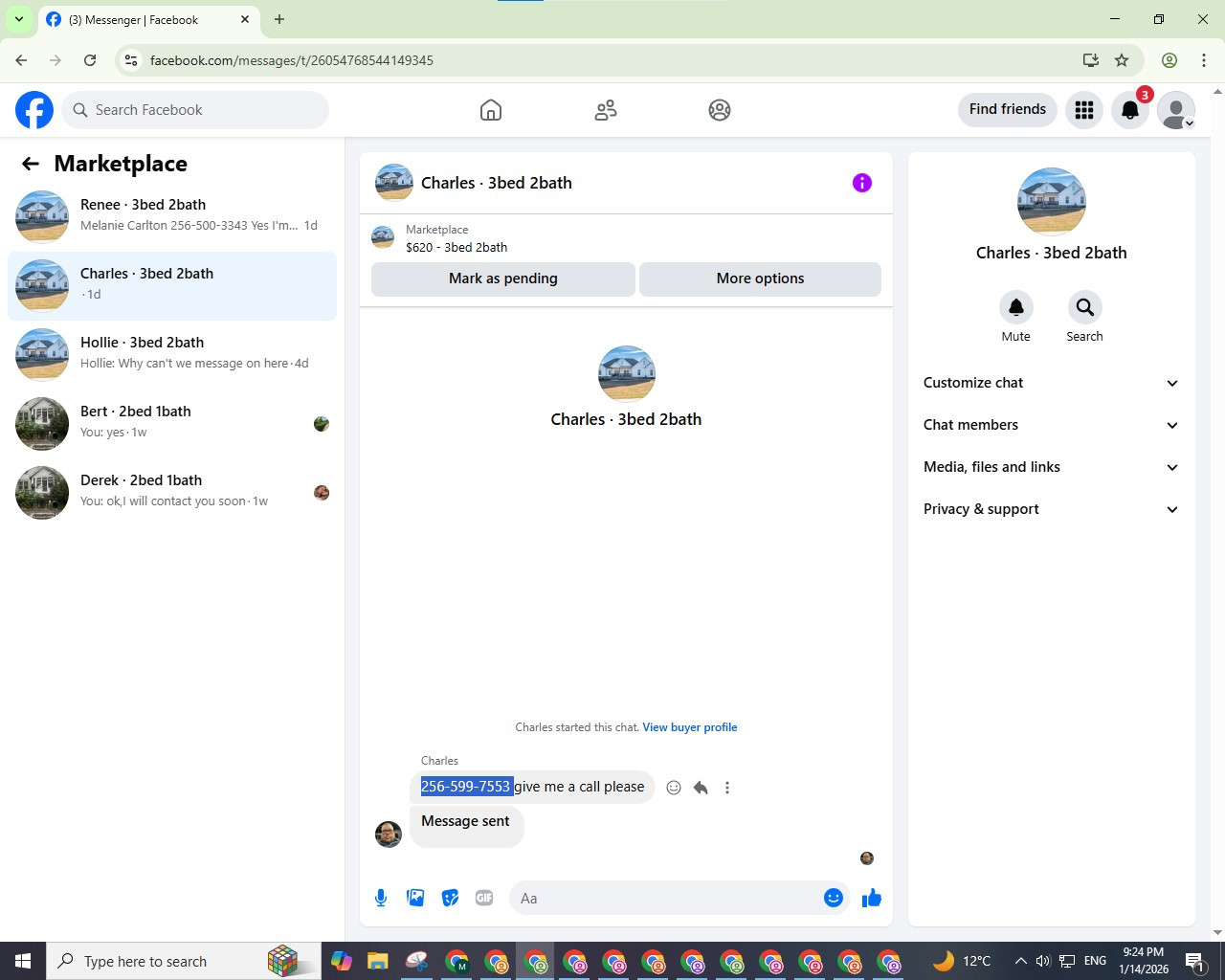Open Windows Start menu
This screenshot has width=1225, height=980.
pyautogui.click(x=23, y=961)
